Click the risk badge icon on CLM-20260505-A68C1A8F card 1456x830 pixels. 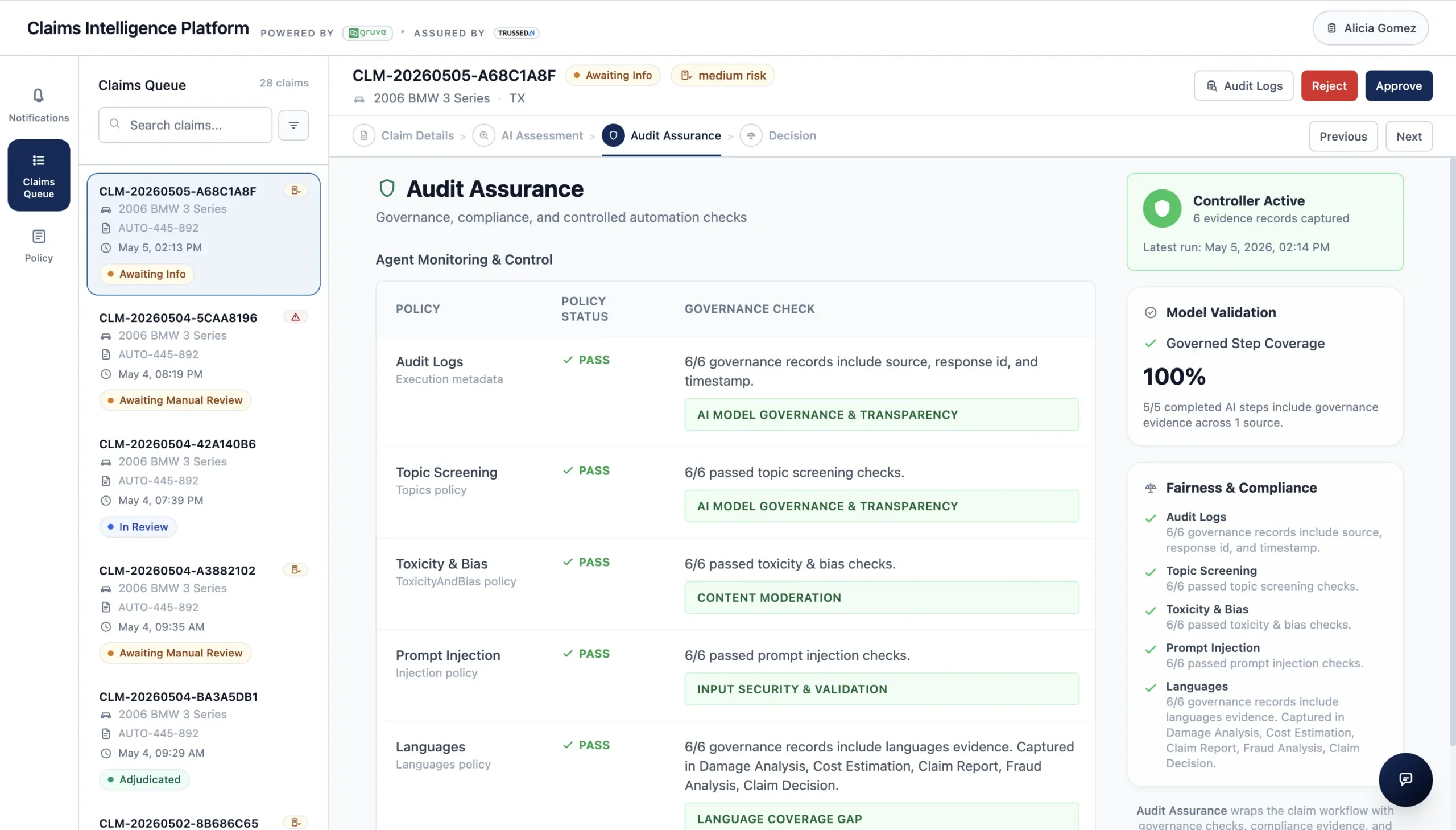(296, 191)
